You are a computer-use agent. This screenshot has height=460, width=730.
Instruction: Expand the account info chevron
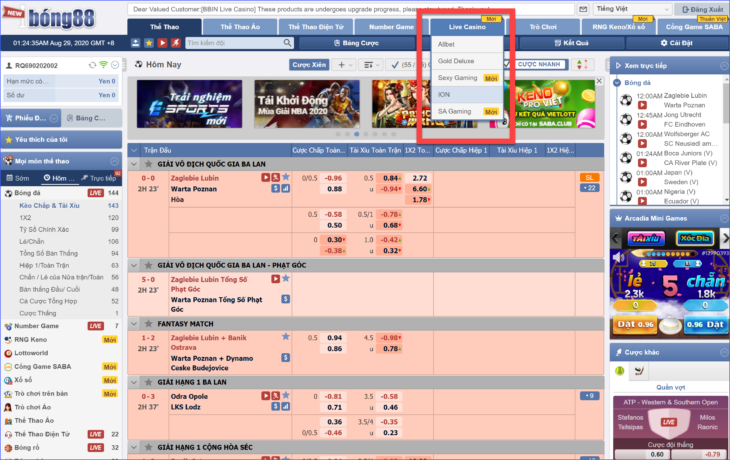click(x=116, y=64)
